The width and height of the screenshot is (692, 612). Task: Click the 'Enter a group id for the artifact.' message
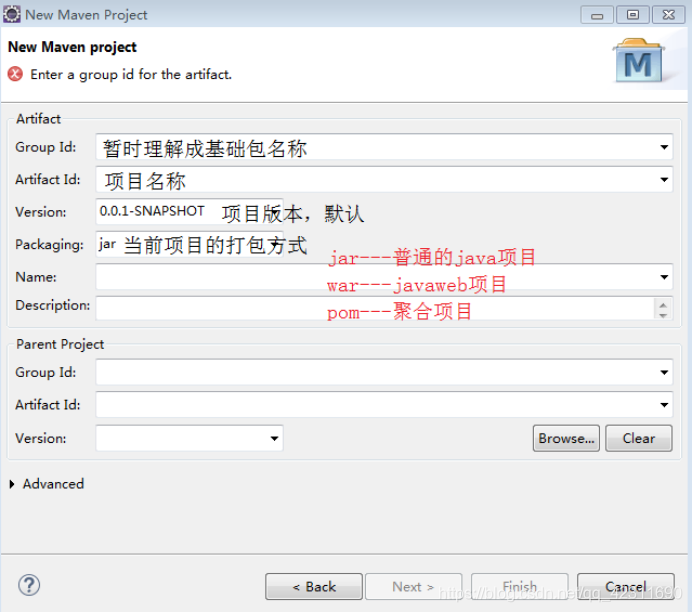pyautogui.click(x=131, y=75)
